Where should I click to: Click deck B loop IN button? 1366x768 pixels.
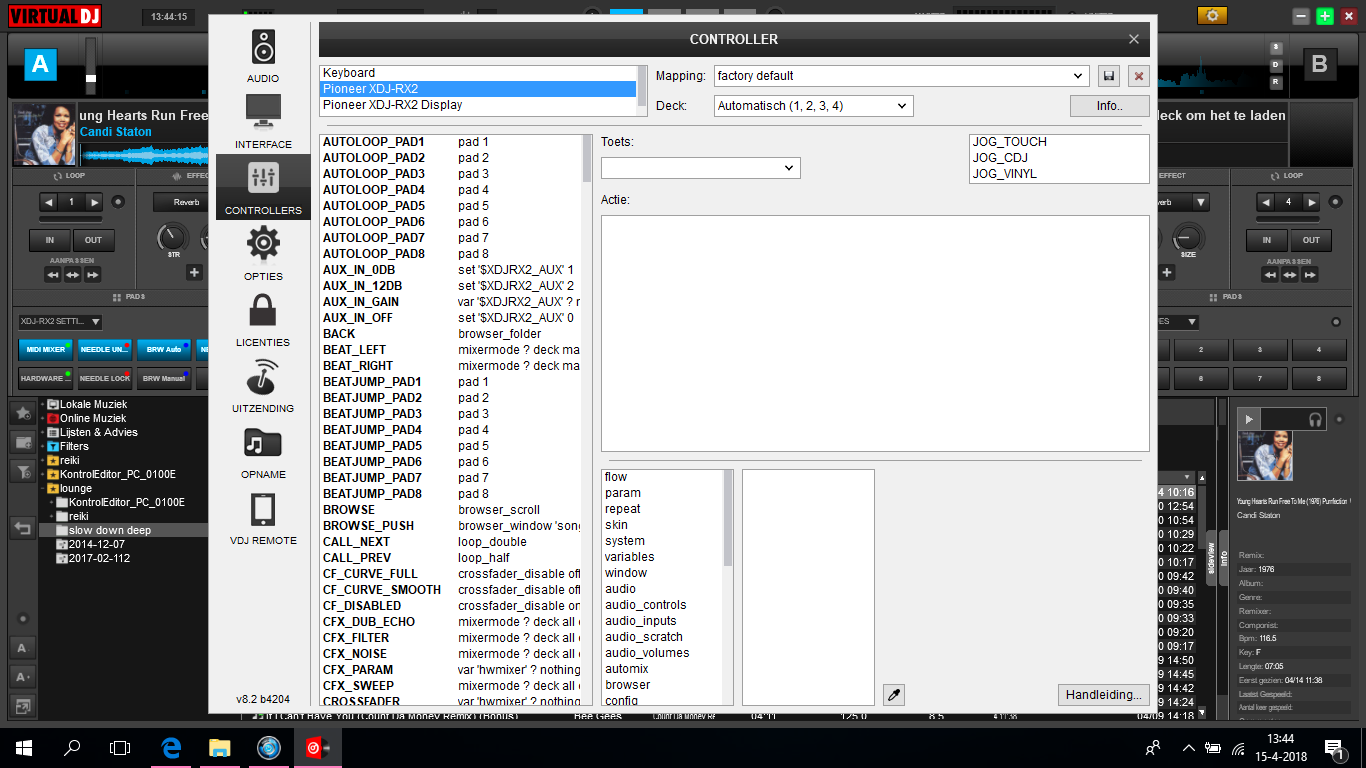tap(1267, 240)
